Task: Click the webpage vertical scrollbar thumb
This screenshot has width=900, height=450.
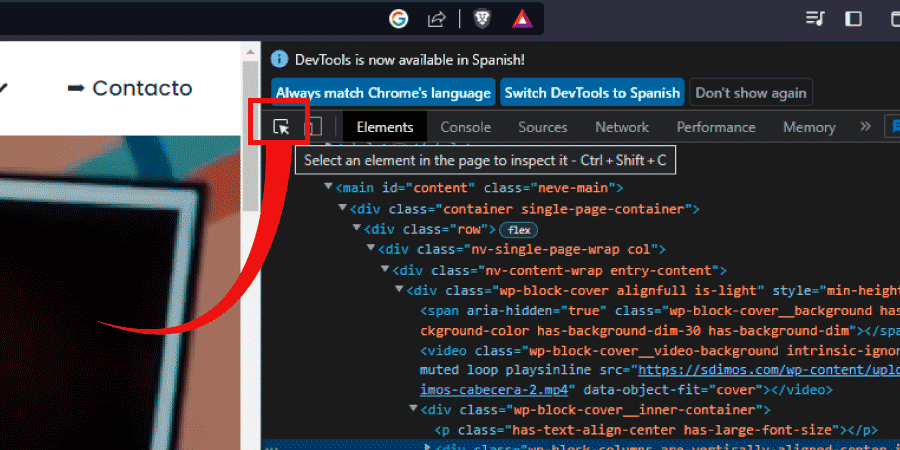Action: click(x=250, y=135)
